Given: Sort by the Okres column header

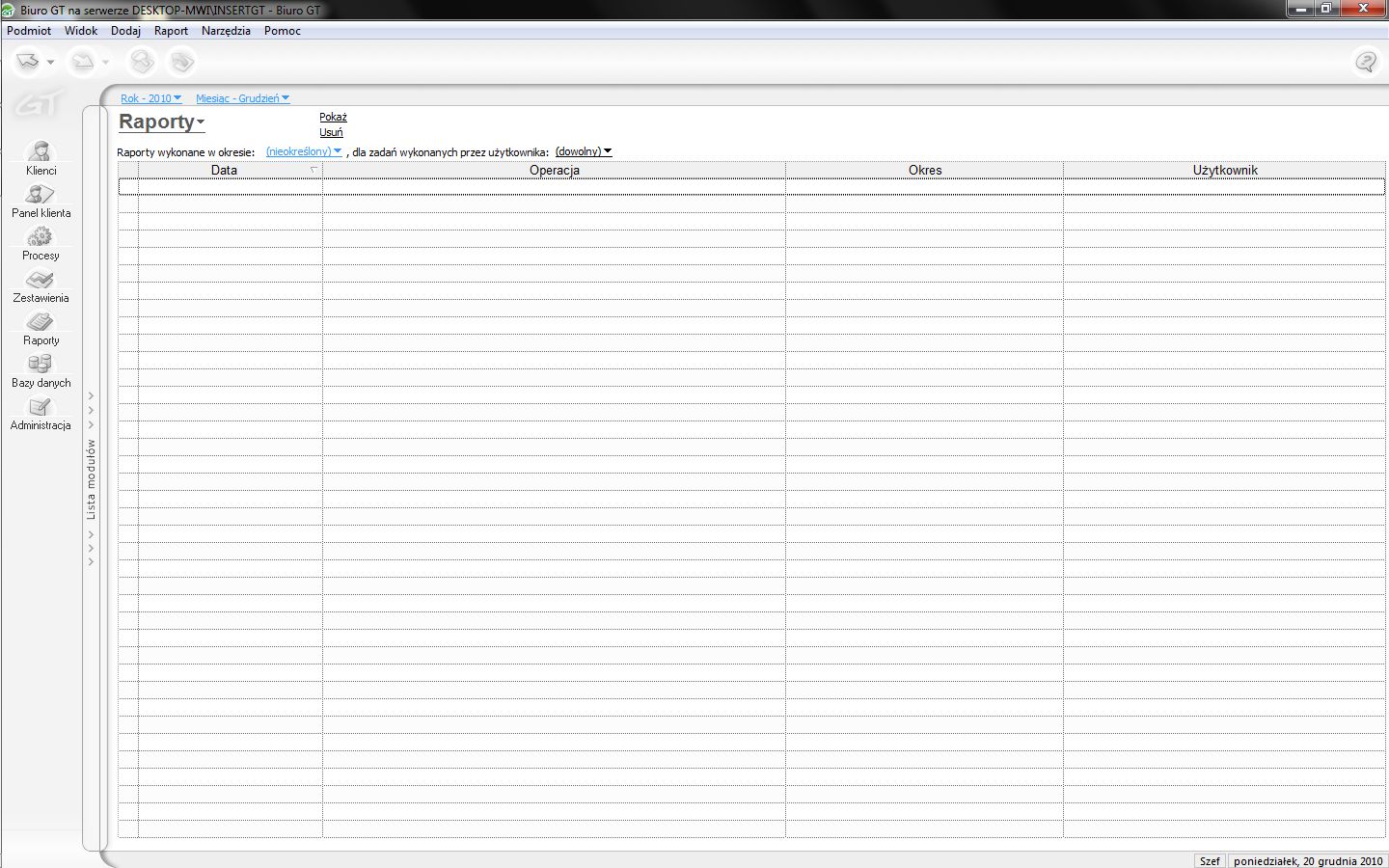Looking at the screenshot, I should (x=924, y=170).
